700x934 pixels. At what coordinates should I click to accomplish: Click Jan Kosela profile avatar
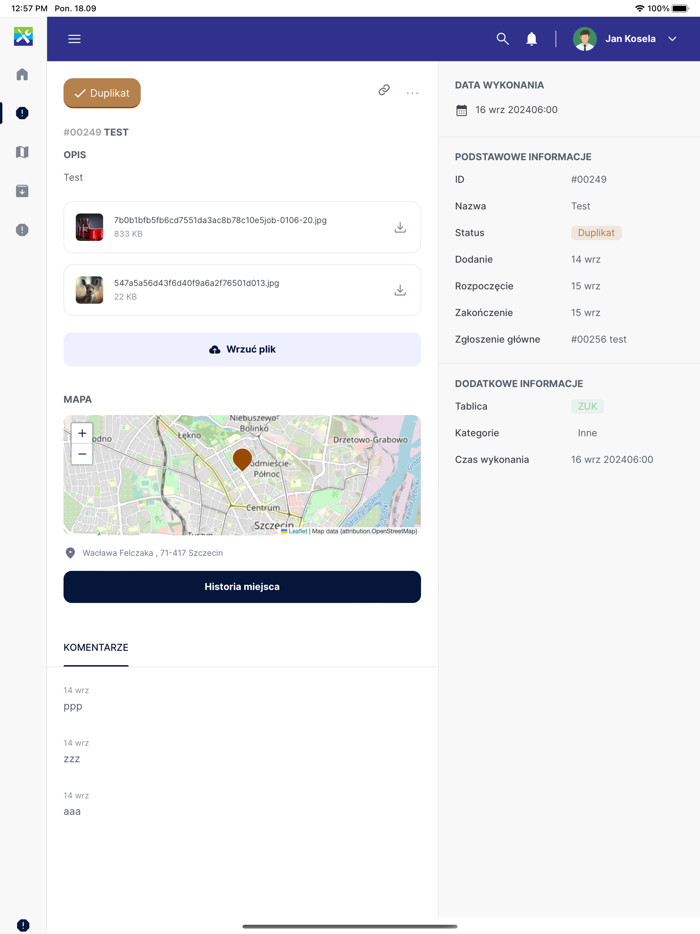584,39
